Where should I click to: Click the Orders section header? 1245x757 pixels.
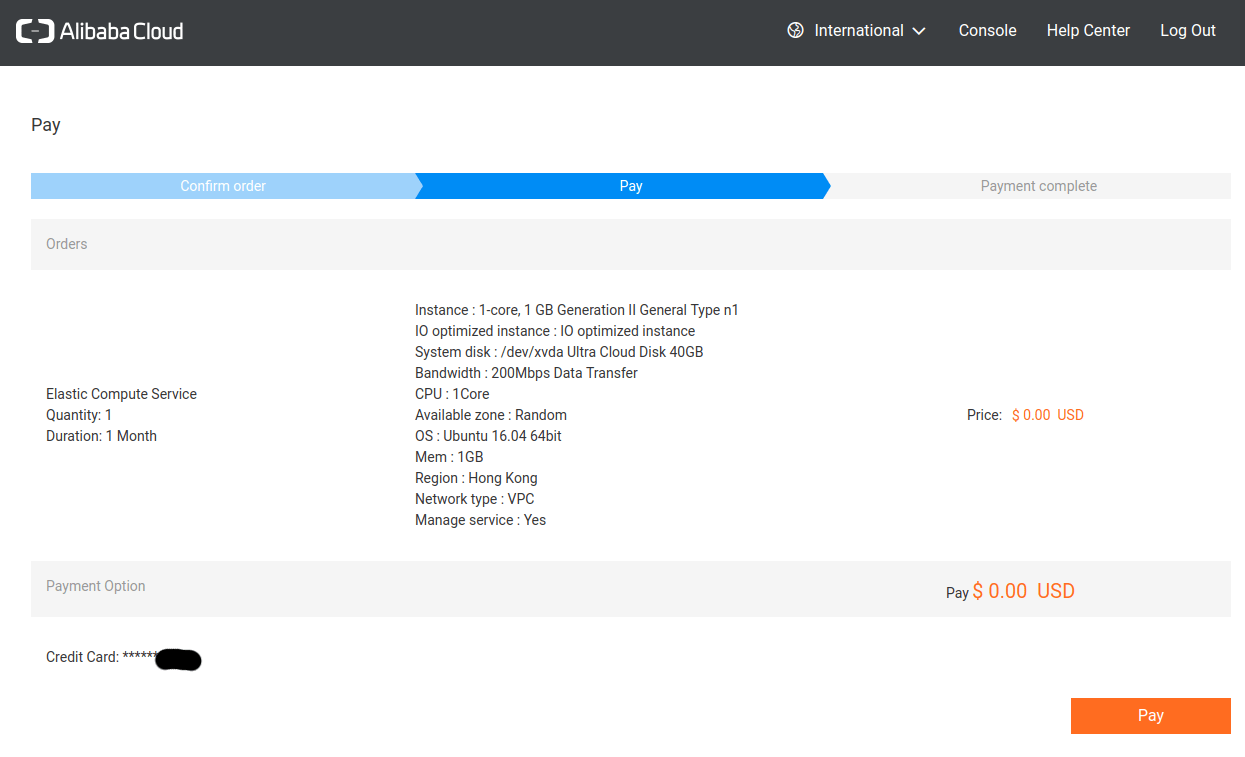(631, 244)
